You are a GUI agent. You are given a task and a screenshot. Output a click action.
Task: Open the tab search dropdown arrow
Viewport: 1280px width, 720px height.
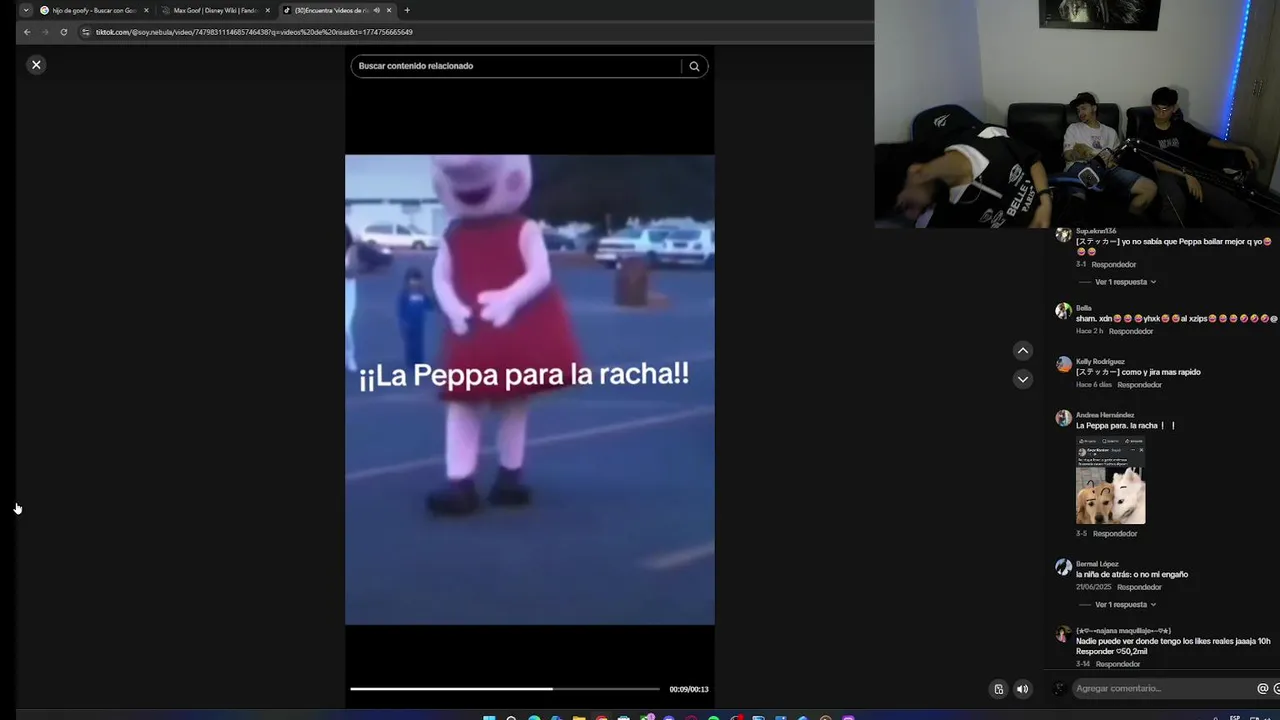tap(26, 10)
